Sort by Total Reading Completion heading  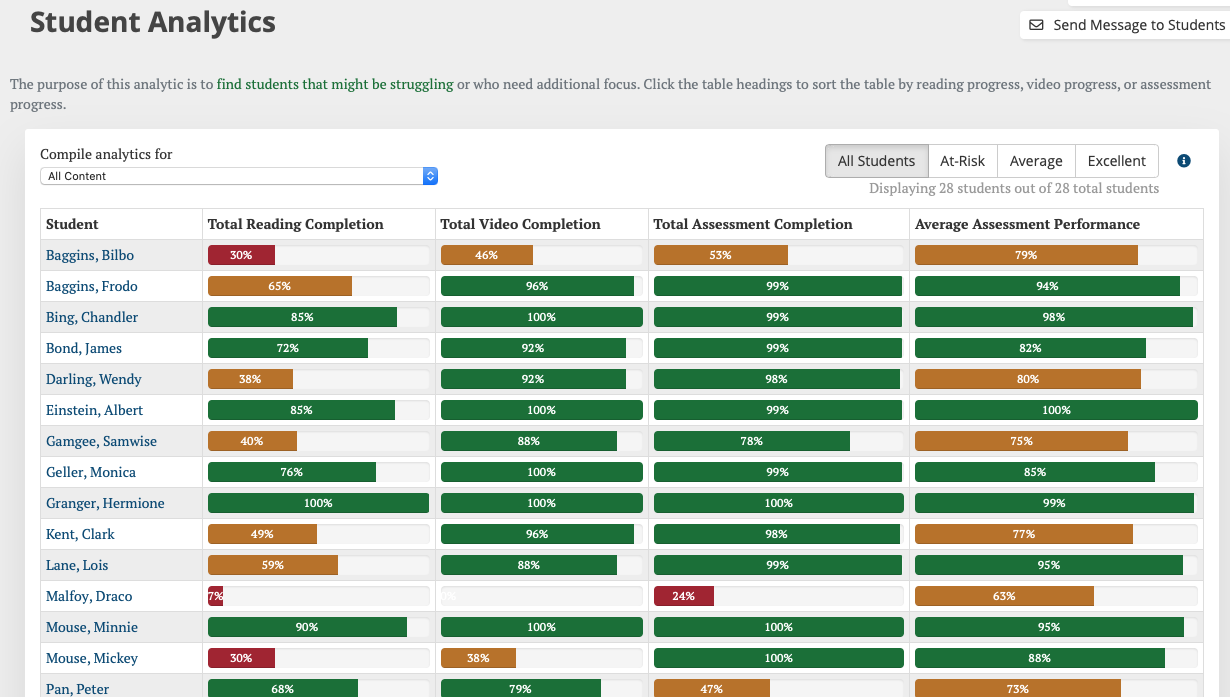point(295,224)
